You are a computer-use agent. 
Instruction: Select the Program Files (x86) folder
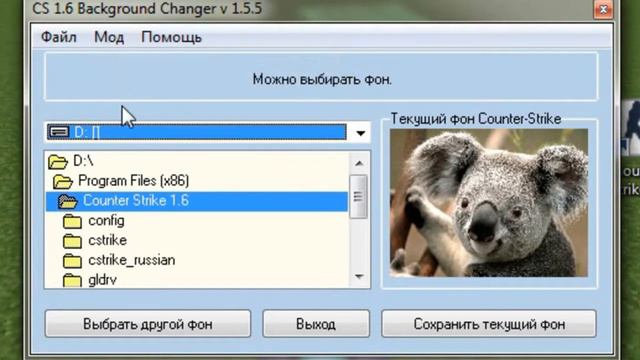(133, 181)
